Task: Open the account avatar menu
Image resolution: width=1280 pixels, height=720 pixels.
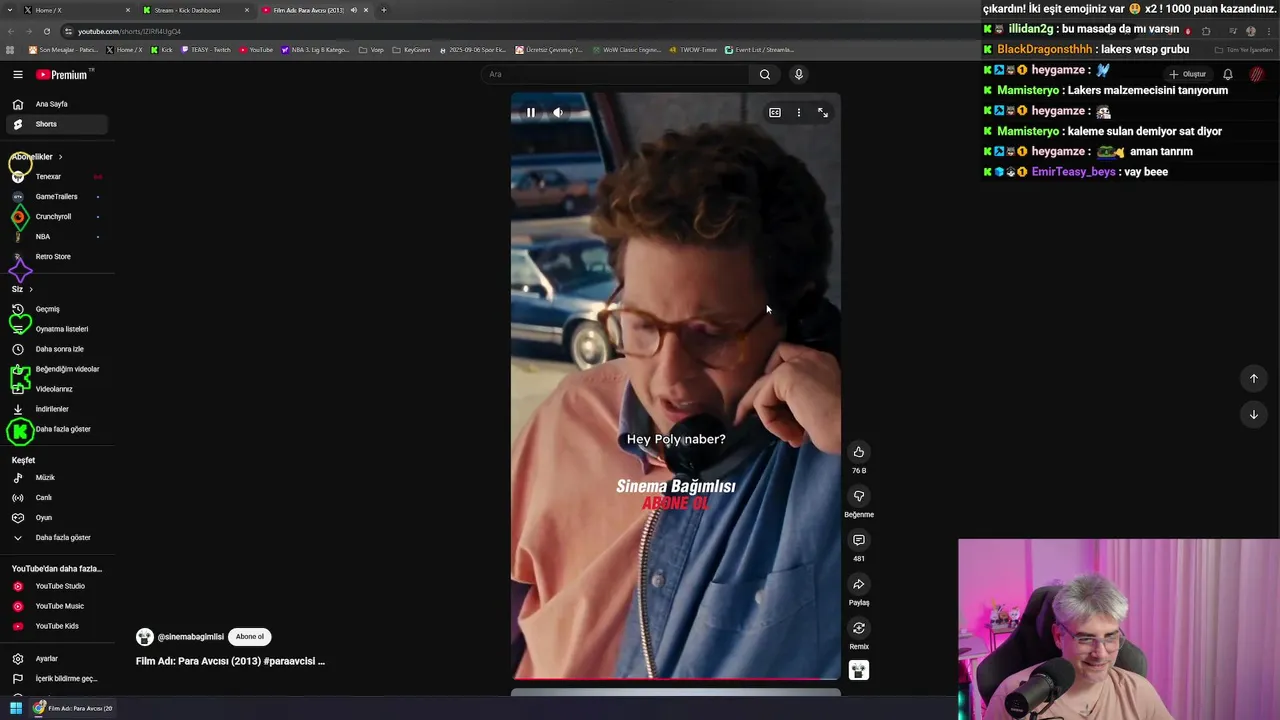Action: pyautogui.click(x=1257, y=74)
